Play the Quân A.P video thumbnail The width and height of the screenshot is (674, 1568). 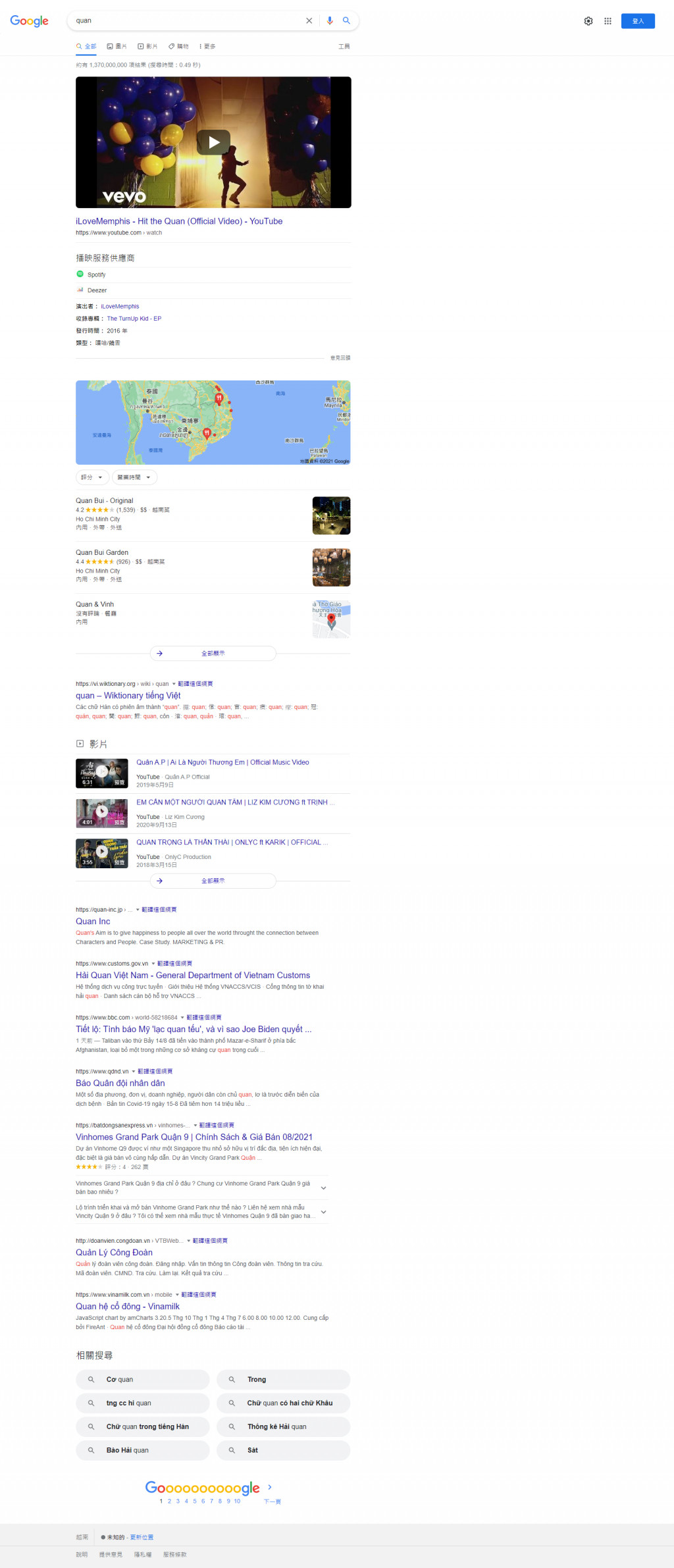[102, 773]
